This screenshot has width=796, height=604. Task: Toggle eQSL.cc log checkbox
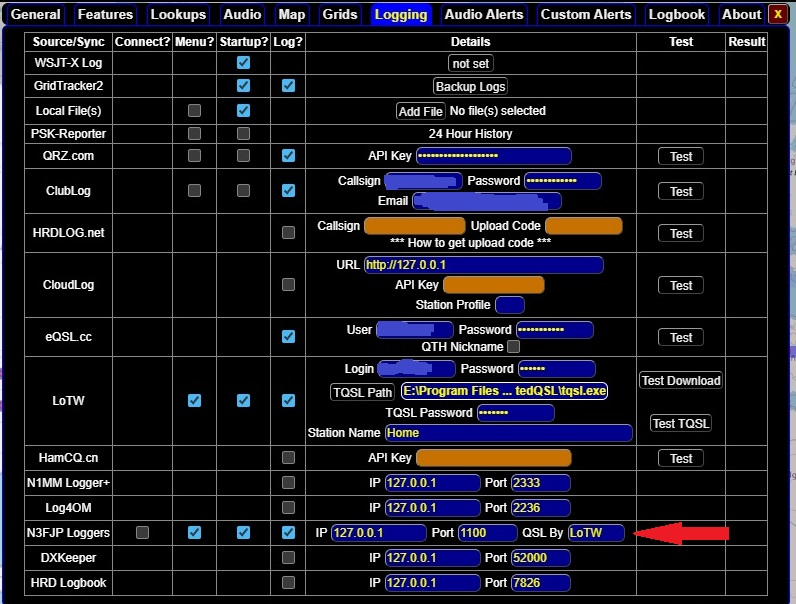(x=288, y=337)
